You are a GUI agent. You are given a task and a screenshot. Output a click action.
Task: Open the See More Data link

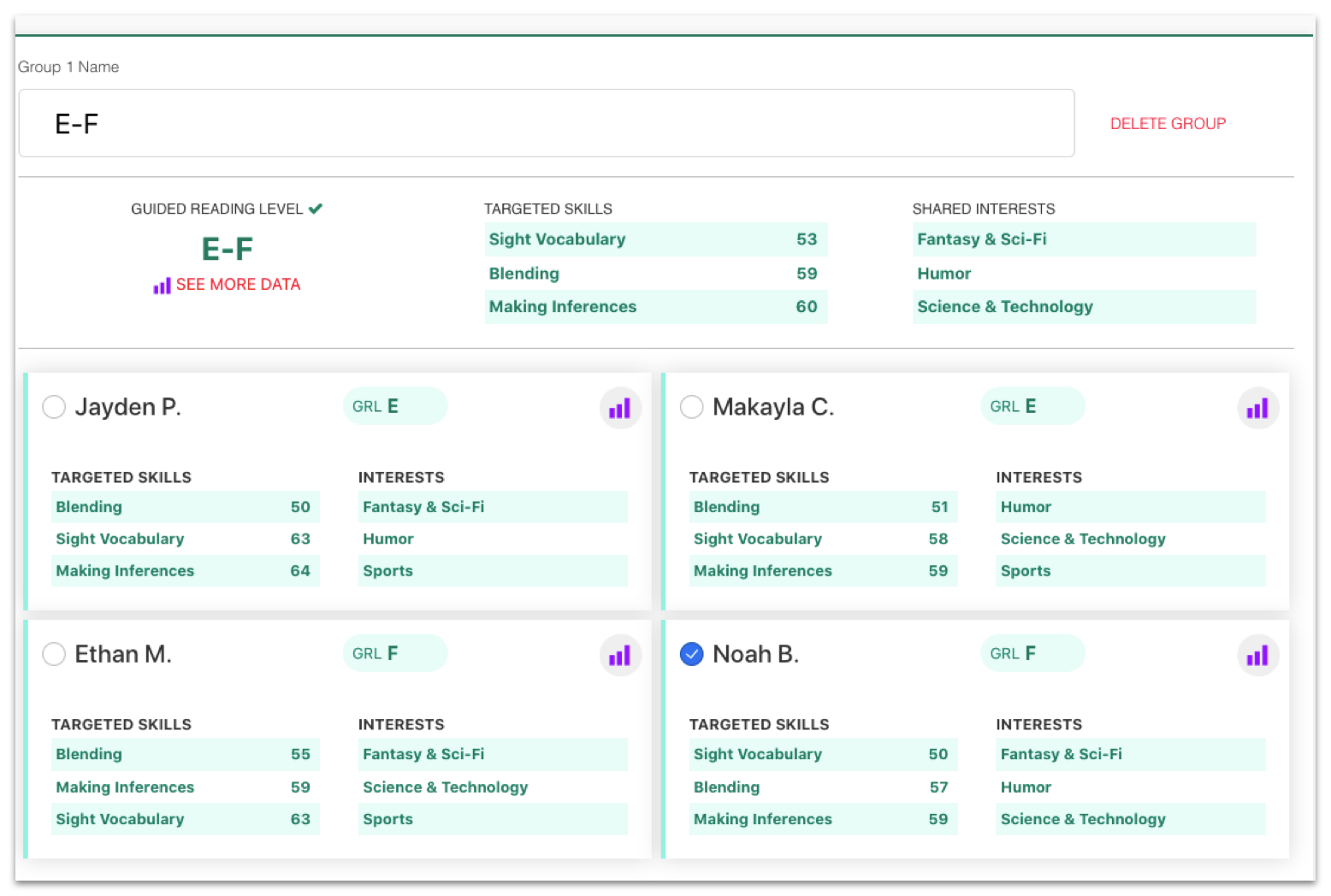point(238,285)
